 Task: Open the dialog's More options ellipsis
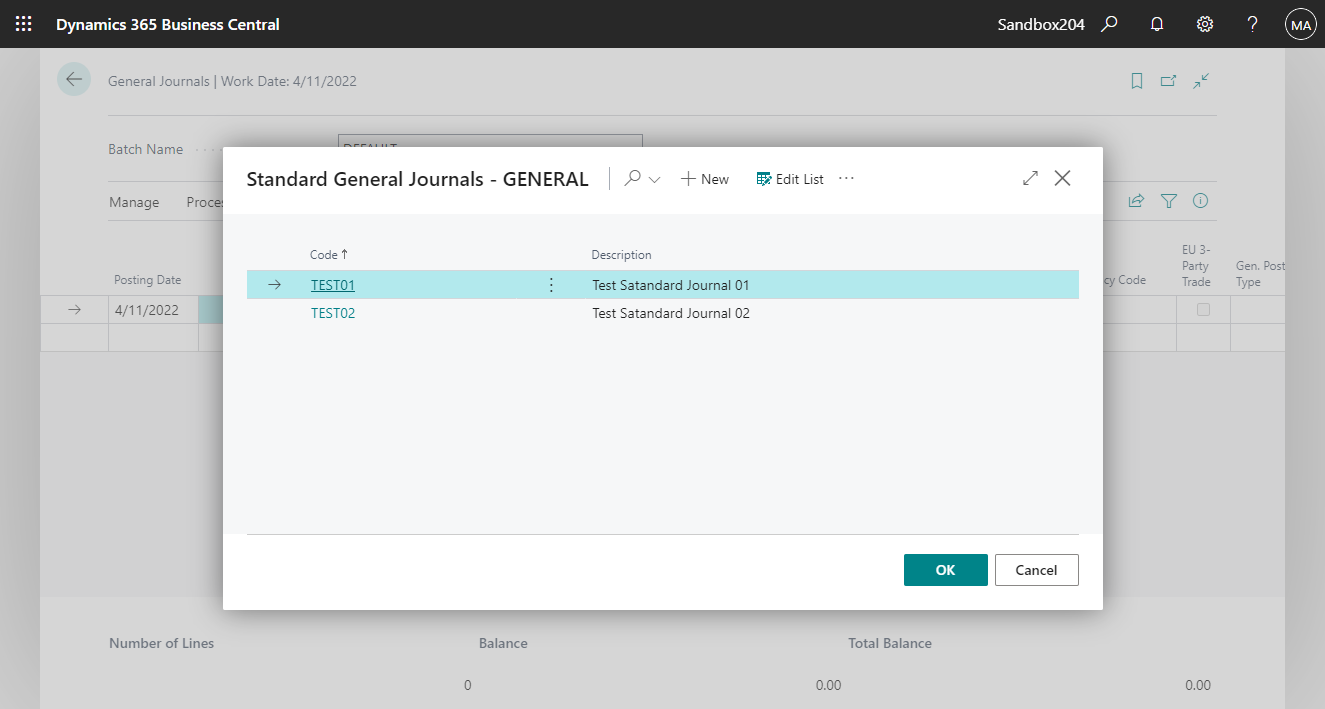tap(845, 178)
